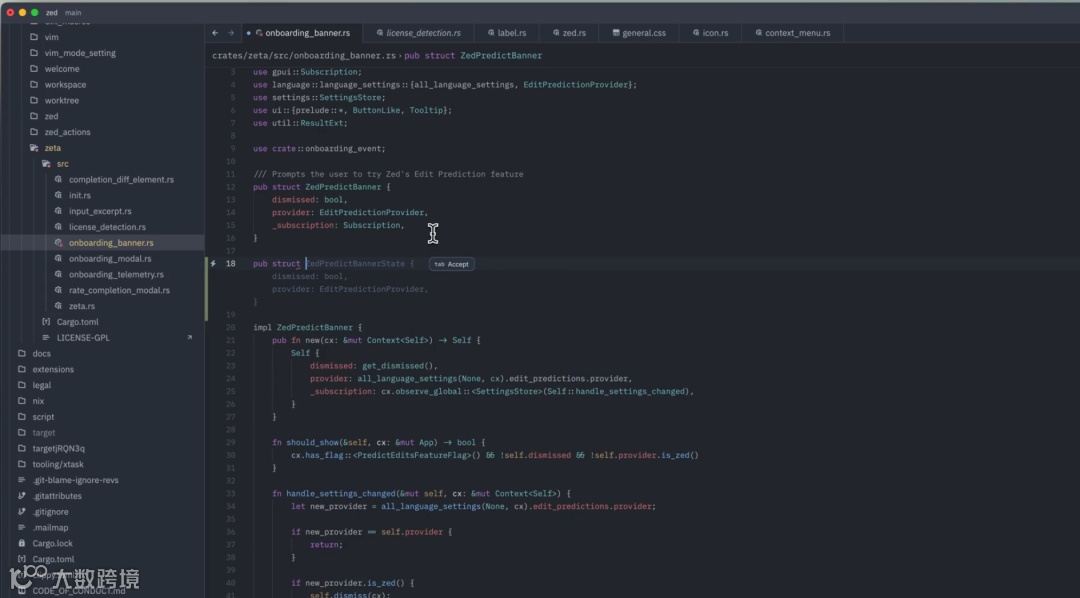Open the icon.rs tab

point(709,33)
